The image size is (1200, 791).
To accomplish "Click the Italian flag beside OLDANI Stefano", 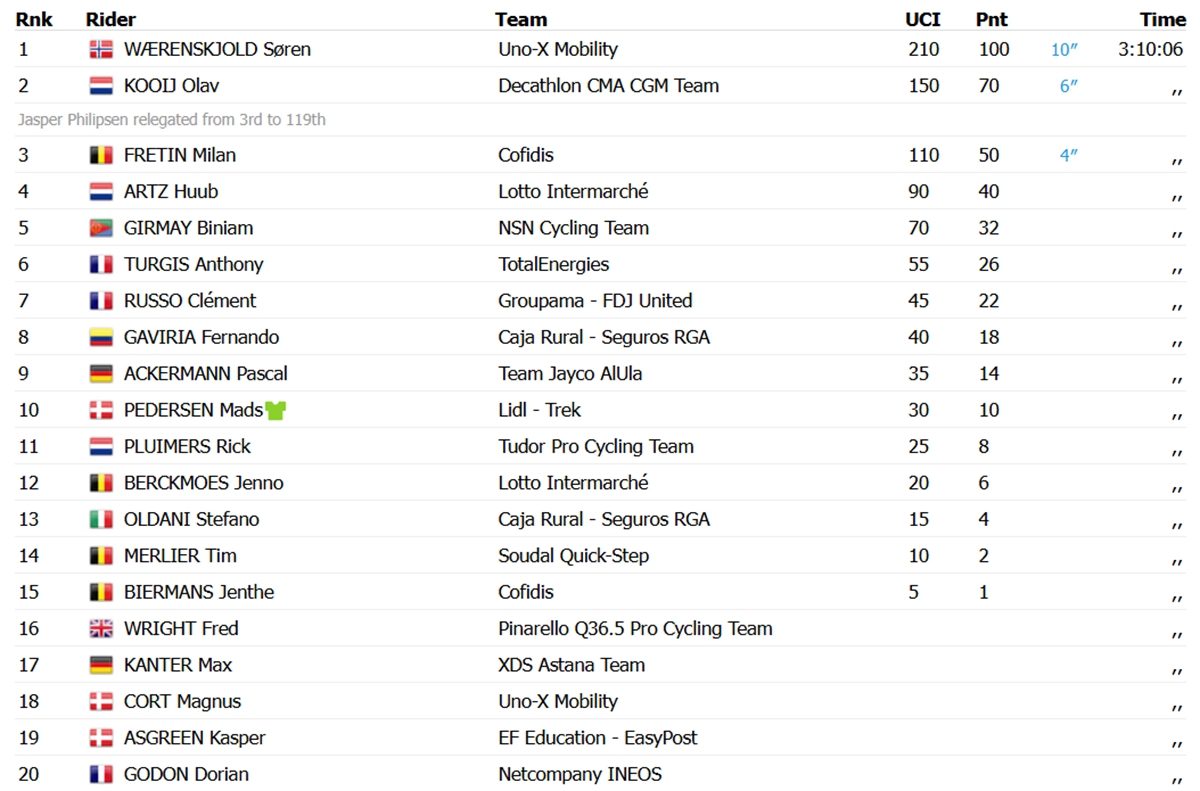I will click(101, 519).
